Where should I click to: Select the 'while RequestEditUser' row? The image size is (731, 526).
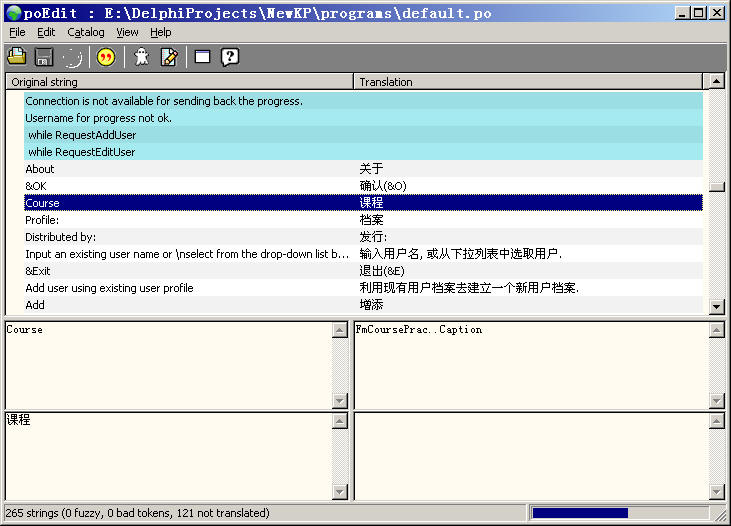363,152
